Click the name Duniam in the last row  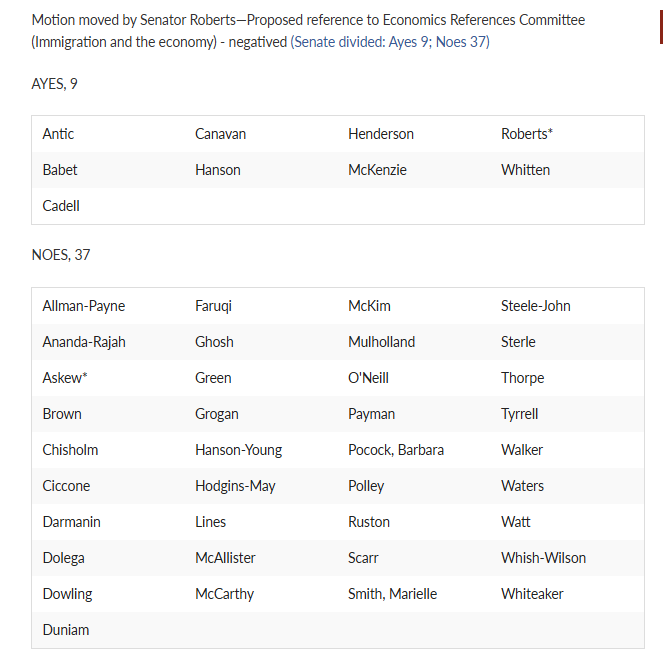(66, 630)
